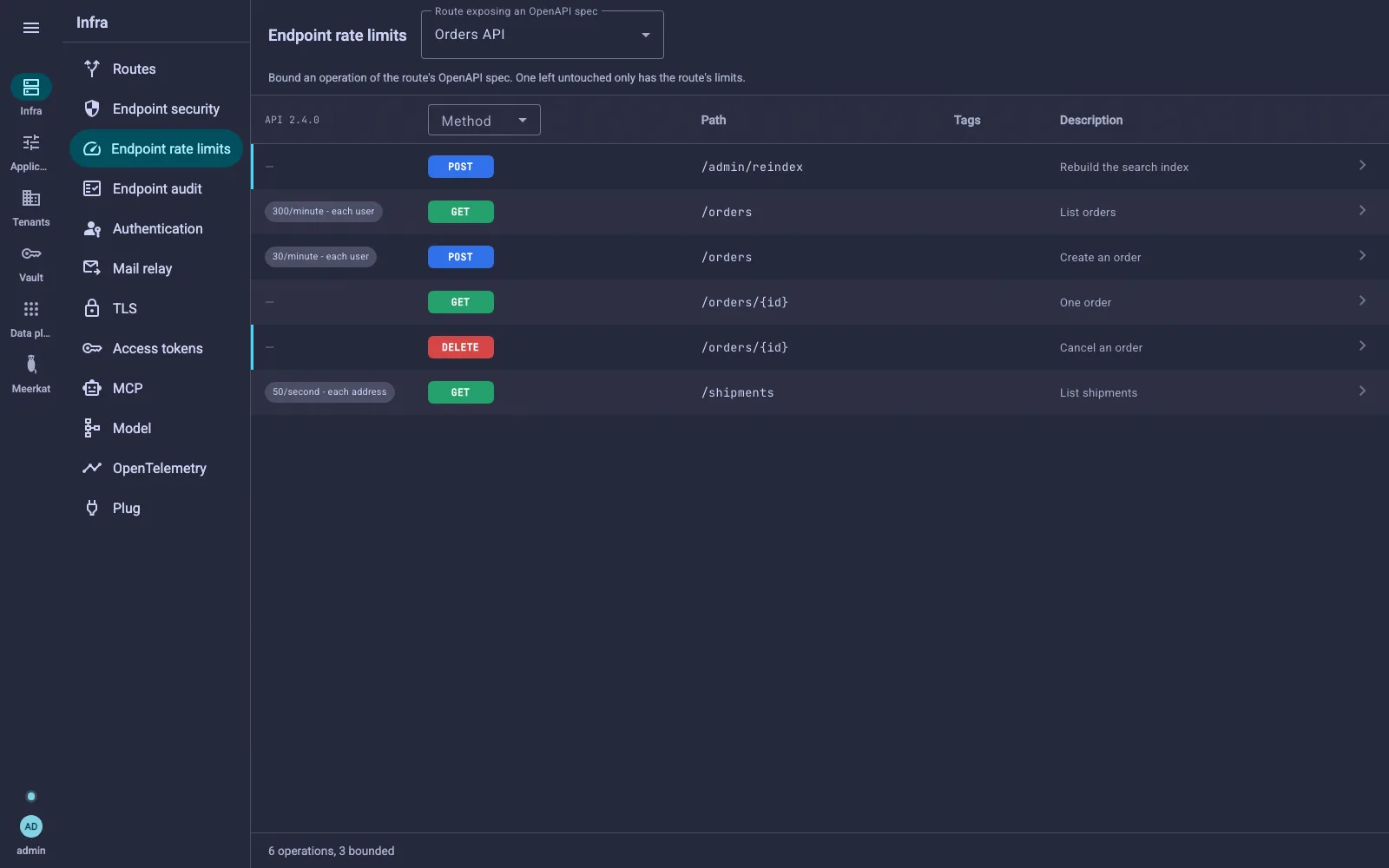Image resolution: width=1389 pixels, height=868 pixels.
Task: Open the Data plane grid icon
Action: [31, 309]
